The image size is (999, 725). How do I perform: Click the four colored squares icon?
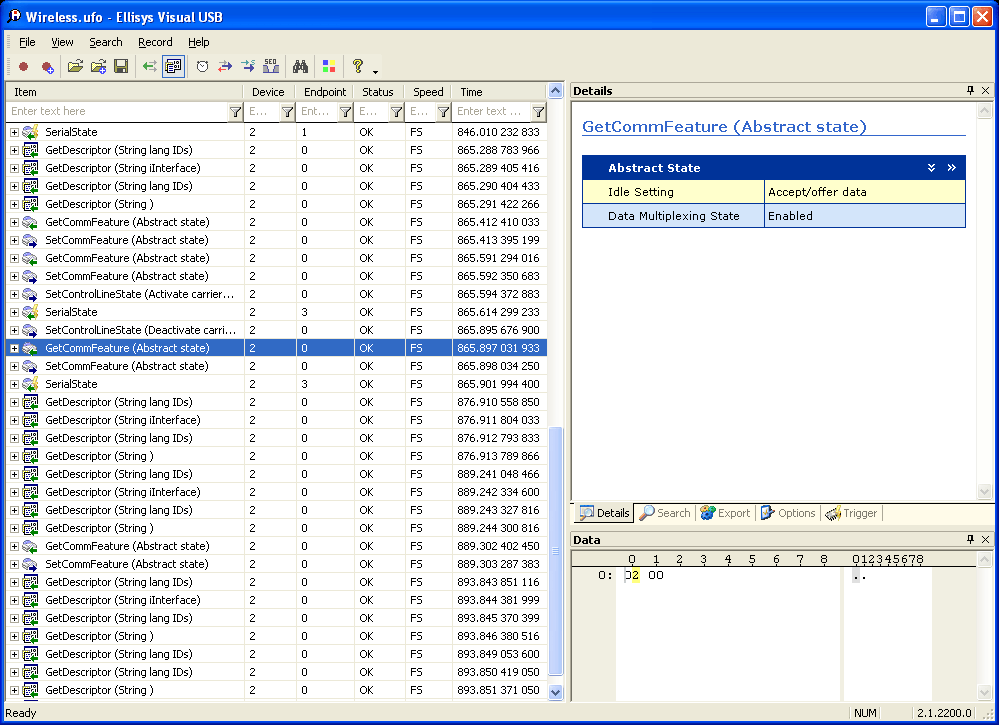point(328,67)
